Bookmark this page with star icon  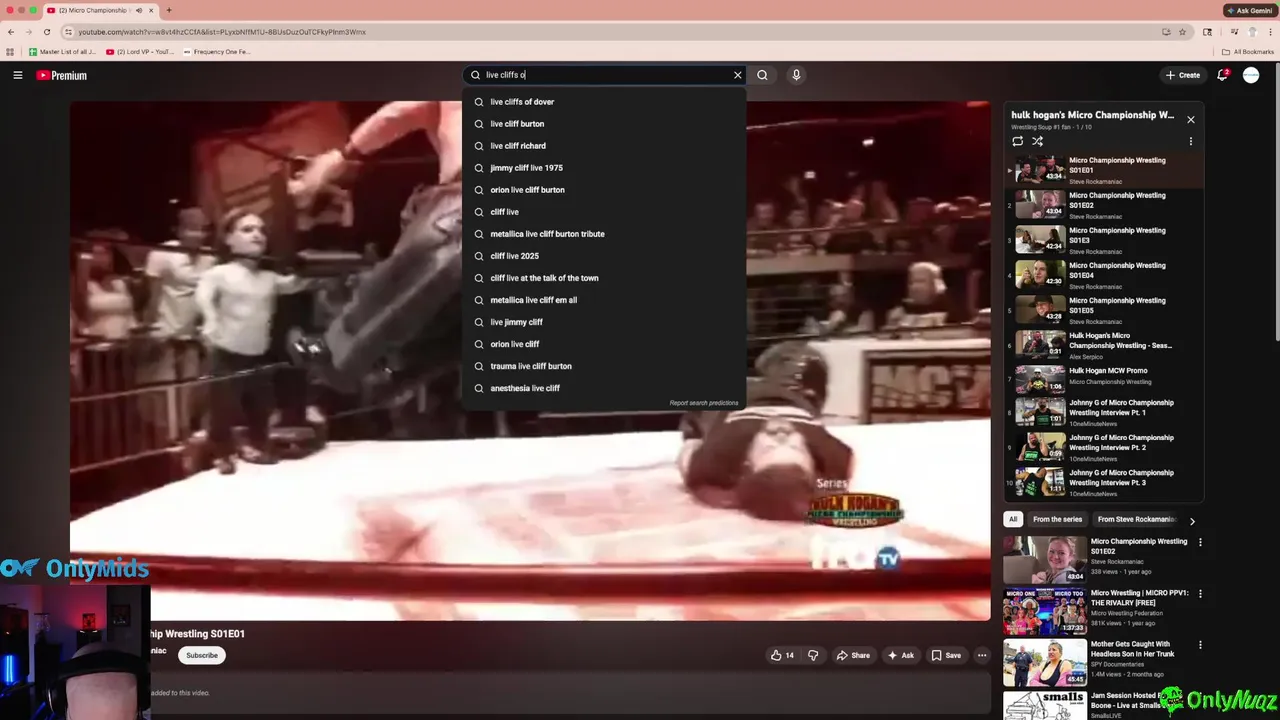click(1182, 32)
